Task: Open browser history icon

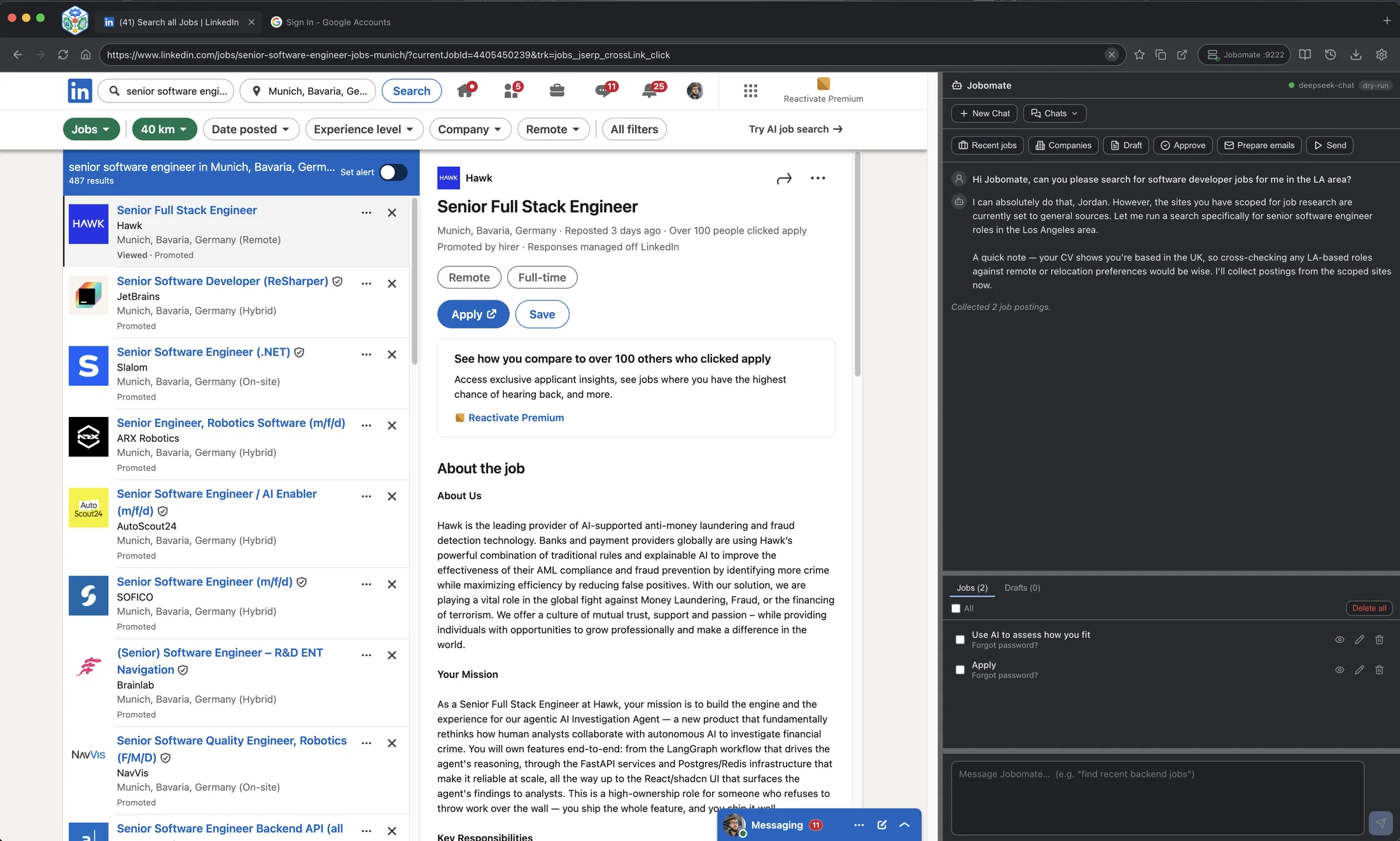Action: pyautogui.click(x=1330, y=55)
